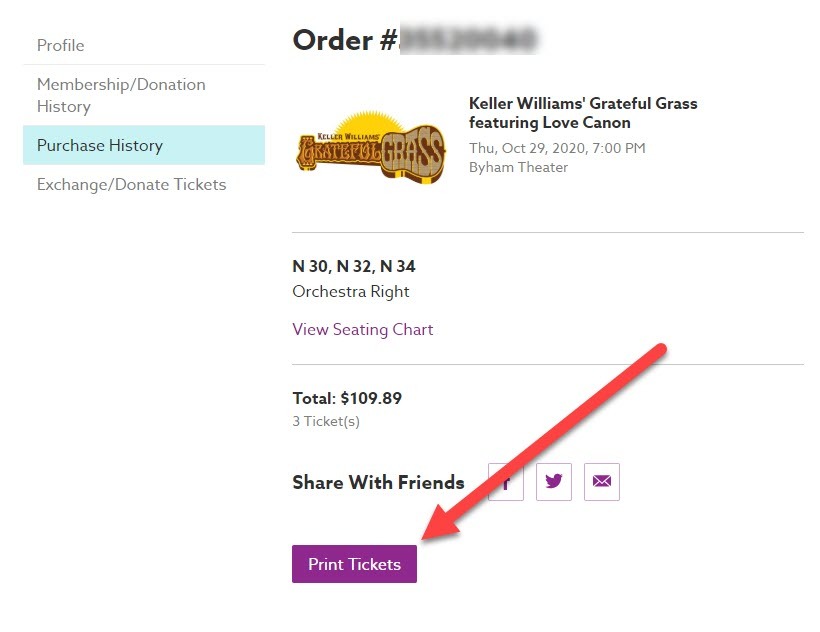
Task: Share the order via email icon
Action: click(x=602, y=482)
